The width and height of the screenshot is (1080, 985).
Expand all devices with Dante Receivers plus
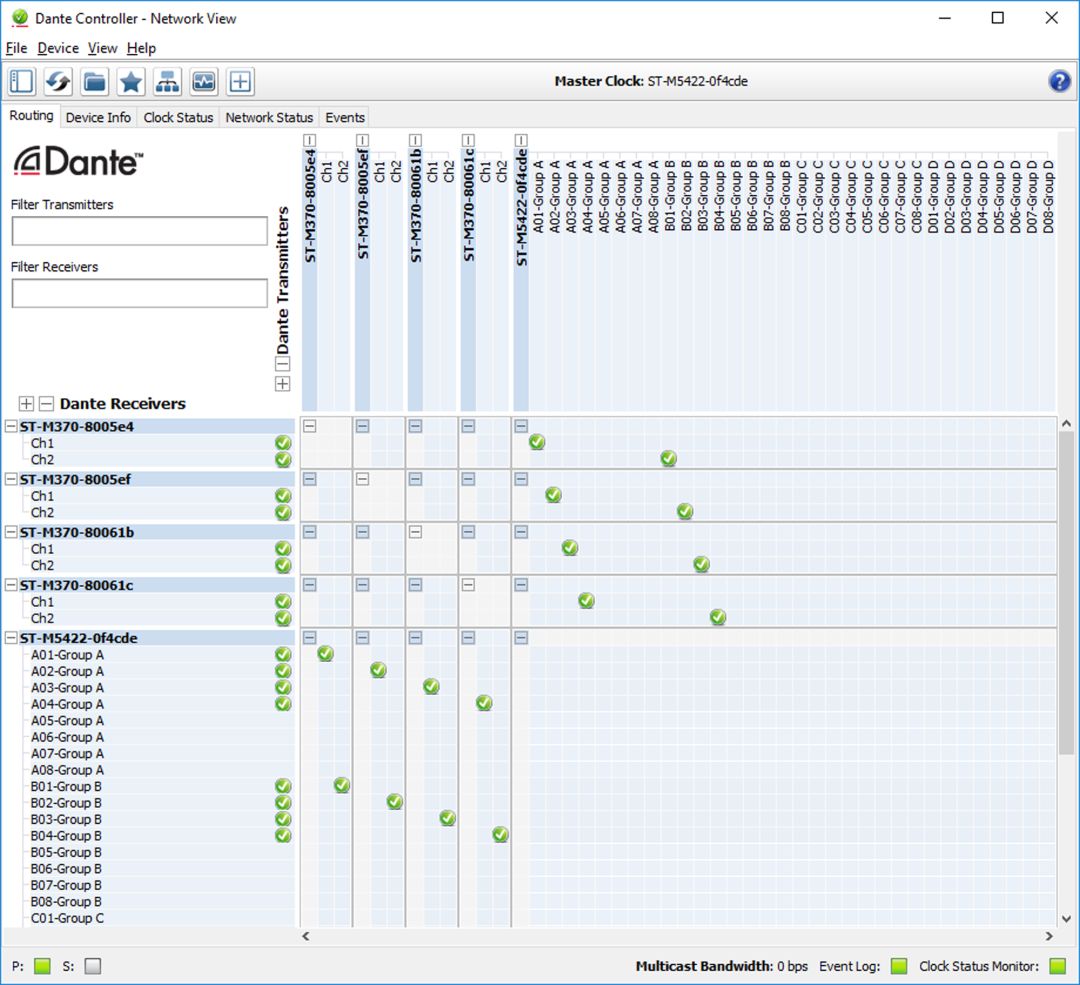pos(27,404)
